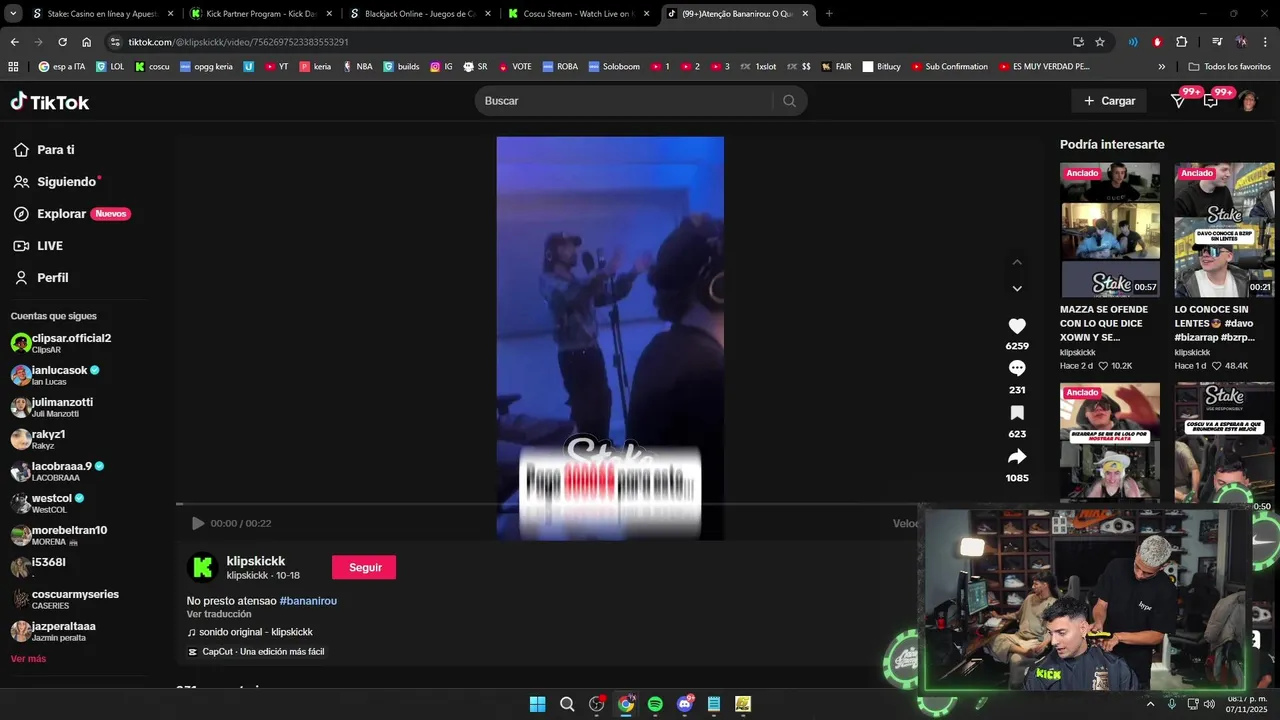
Task: Click the search magnifier icon
Action: click(x=789, y=101)
